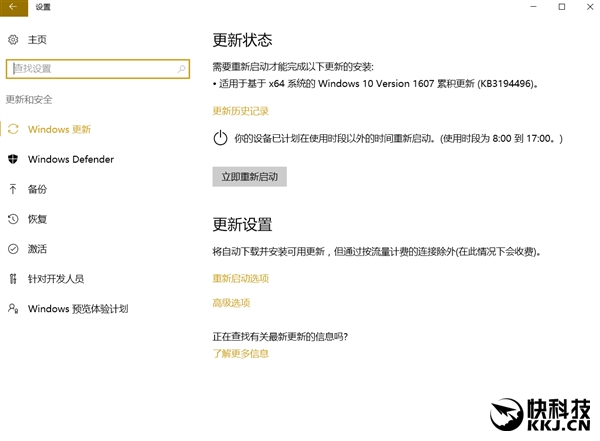
Task: Go back with the arrow button
Action: click(x=13, y=7)
